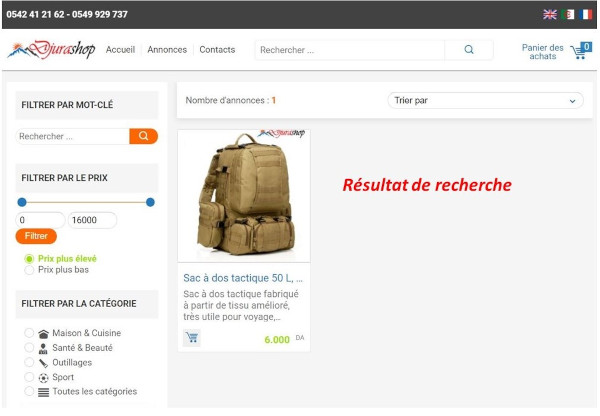This screenshot has height=416, width=600.
Task: Open the Trier par dropdown
Action: [485, 101]
